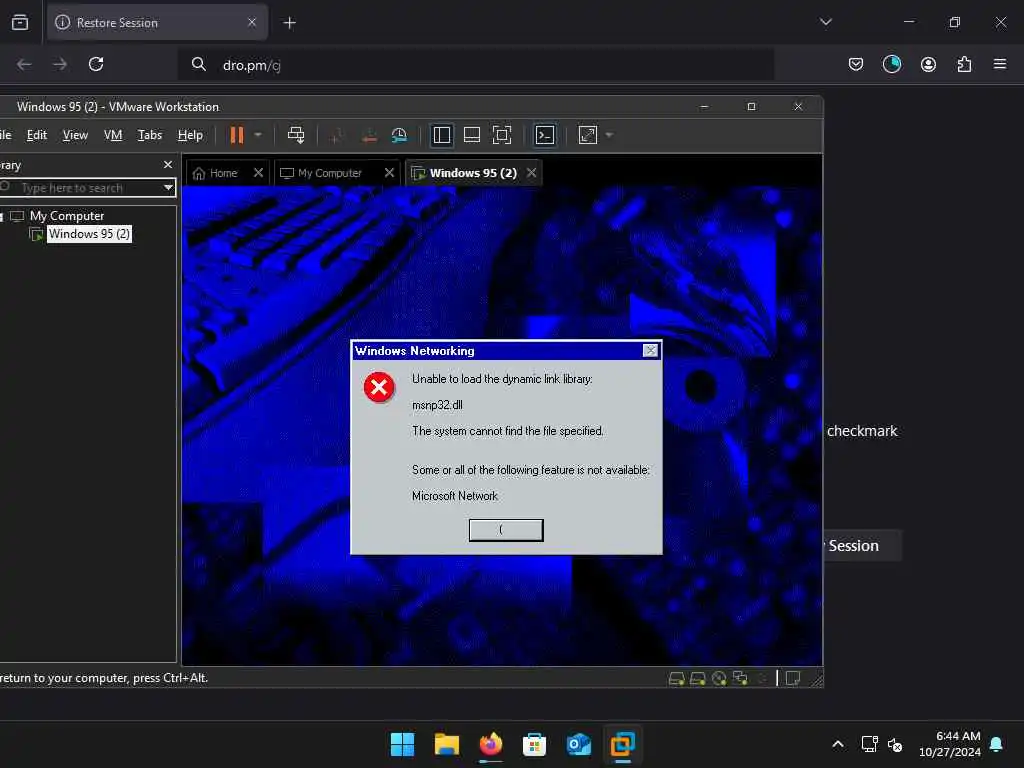1024x768 pixels.
Task: Select My Computer in library tree
Action: [67, 216]
